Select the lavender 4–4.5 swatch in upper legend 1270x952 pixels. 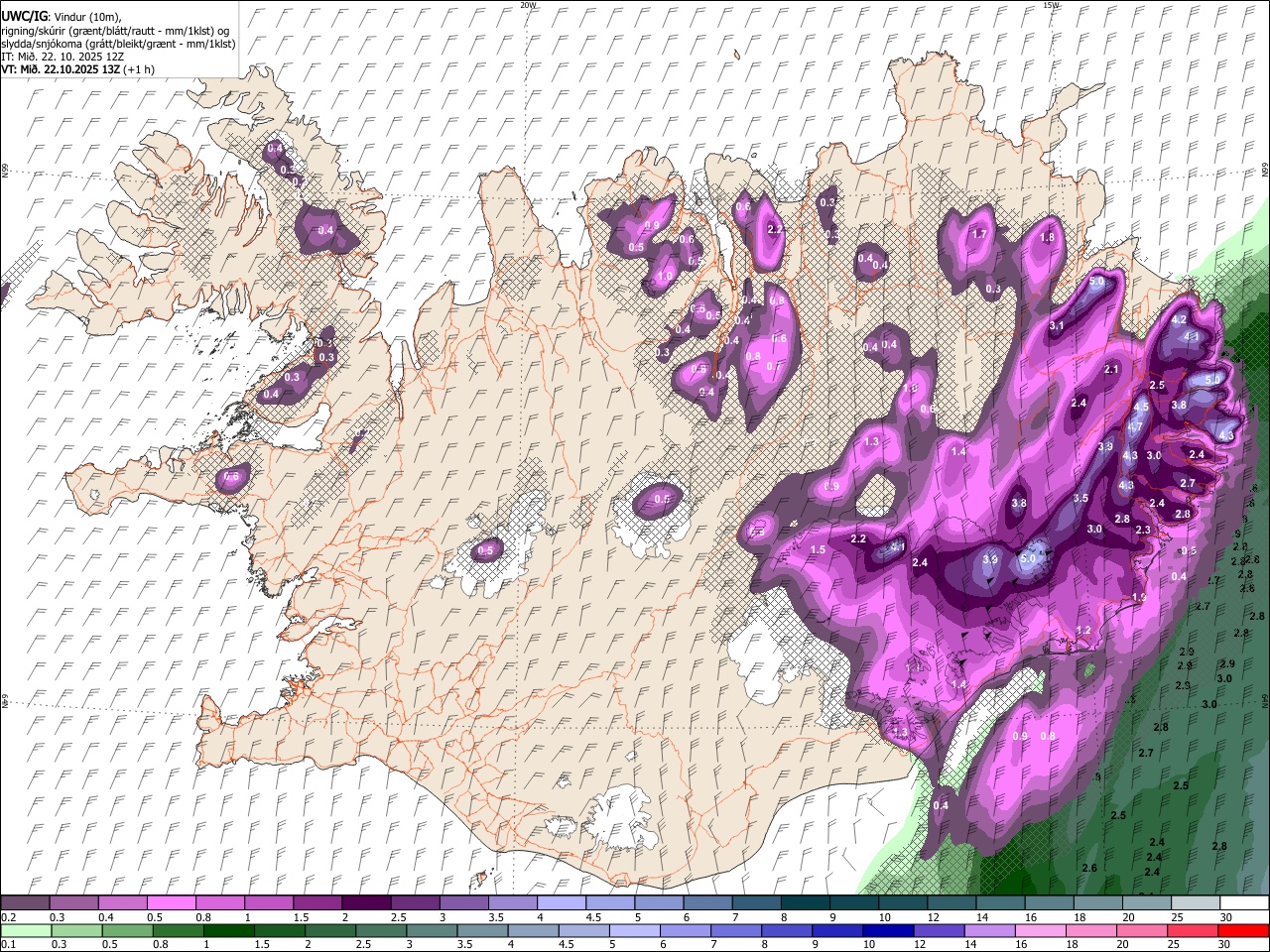click(x=560, y=903)
